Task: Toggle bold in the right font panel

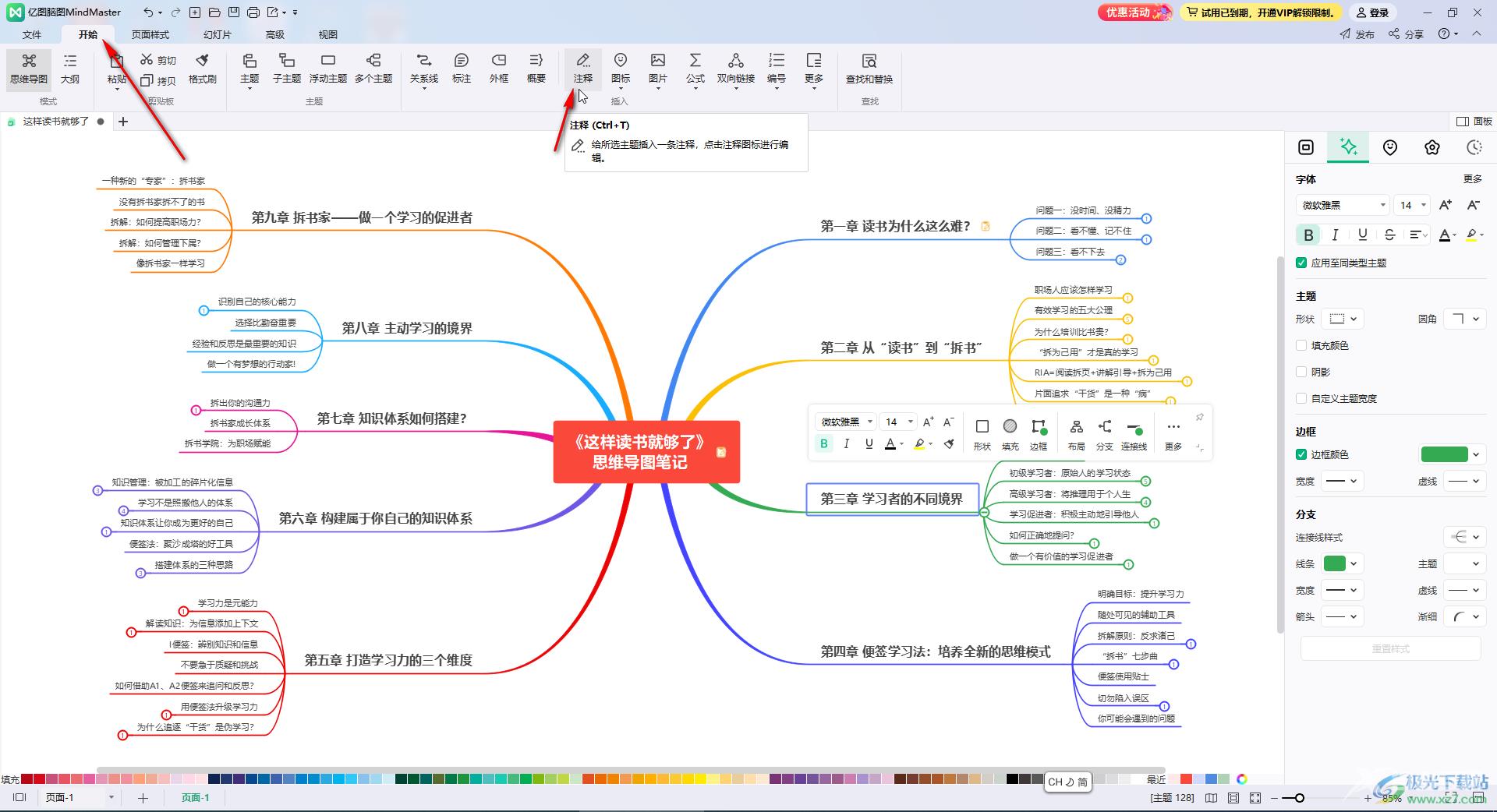Action: tap(1308, 235)
